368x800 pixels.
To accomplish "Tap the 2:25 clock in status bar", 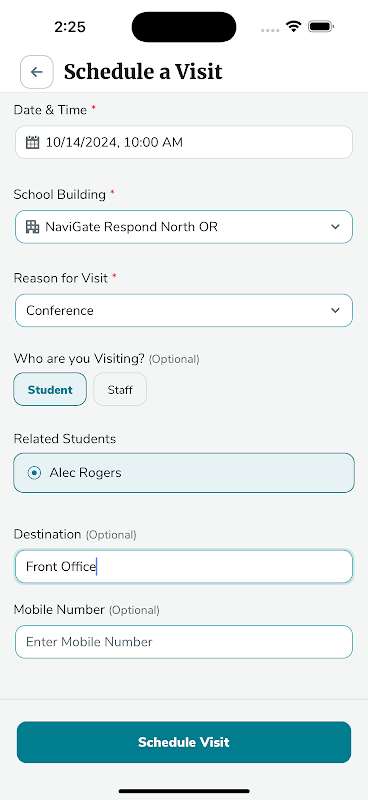I will point(70,27).
